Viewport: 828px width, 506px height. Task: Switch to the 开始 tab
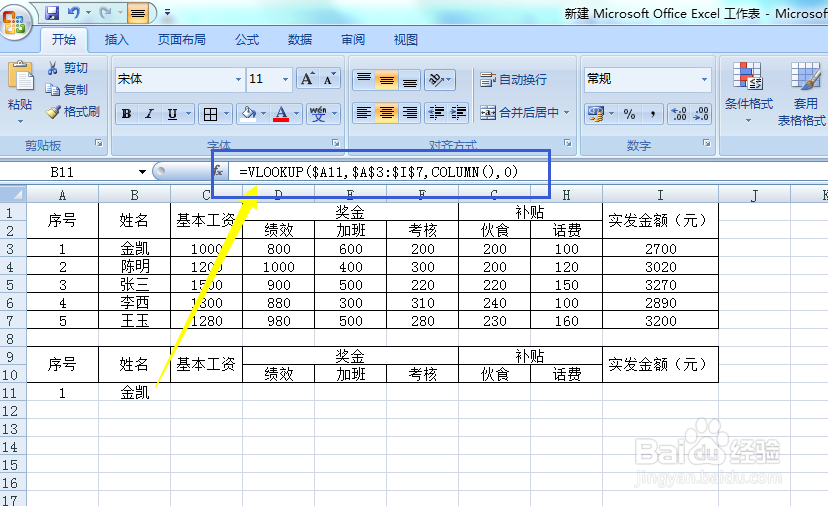tap(64, 40)
